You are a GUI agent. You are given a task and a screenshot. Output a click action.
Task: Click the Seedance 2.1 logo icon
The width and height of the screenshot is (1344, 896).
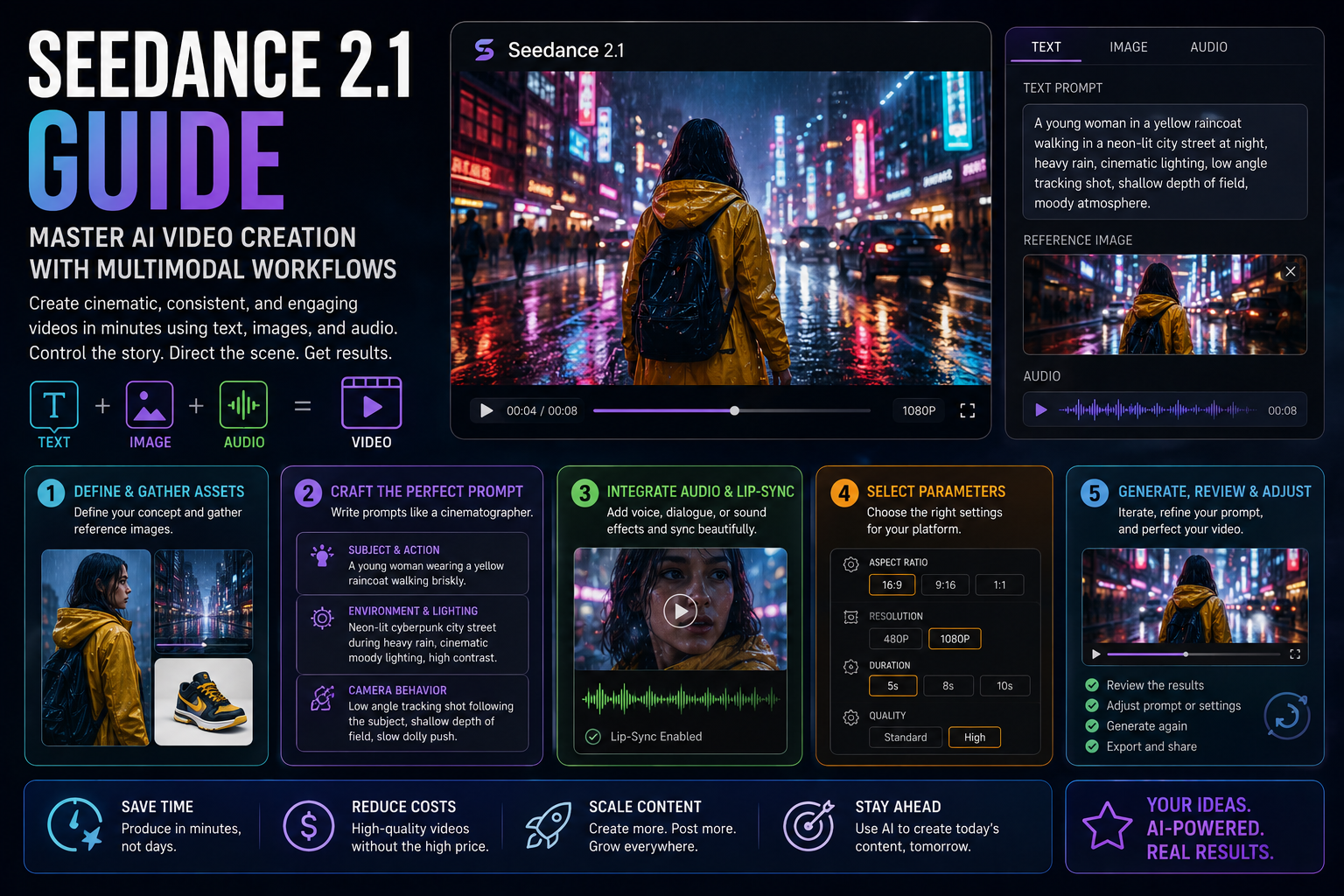tap(484, 50)
